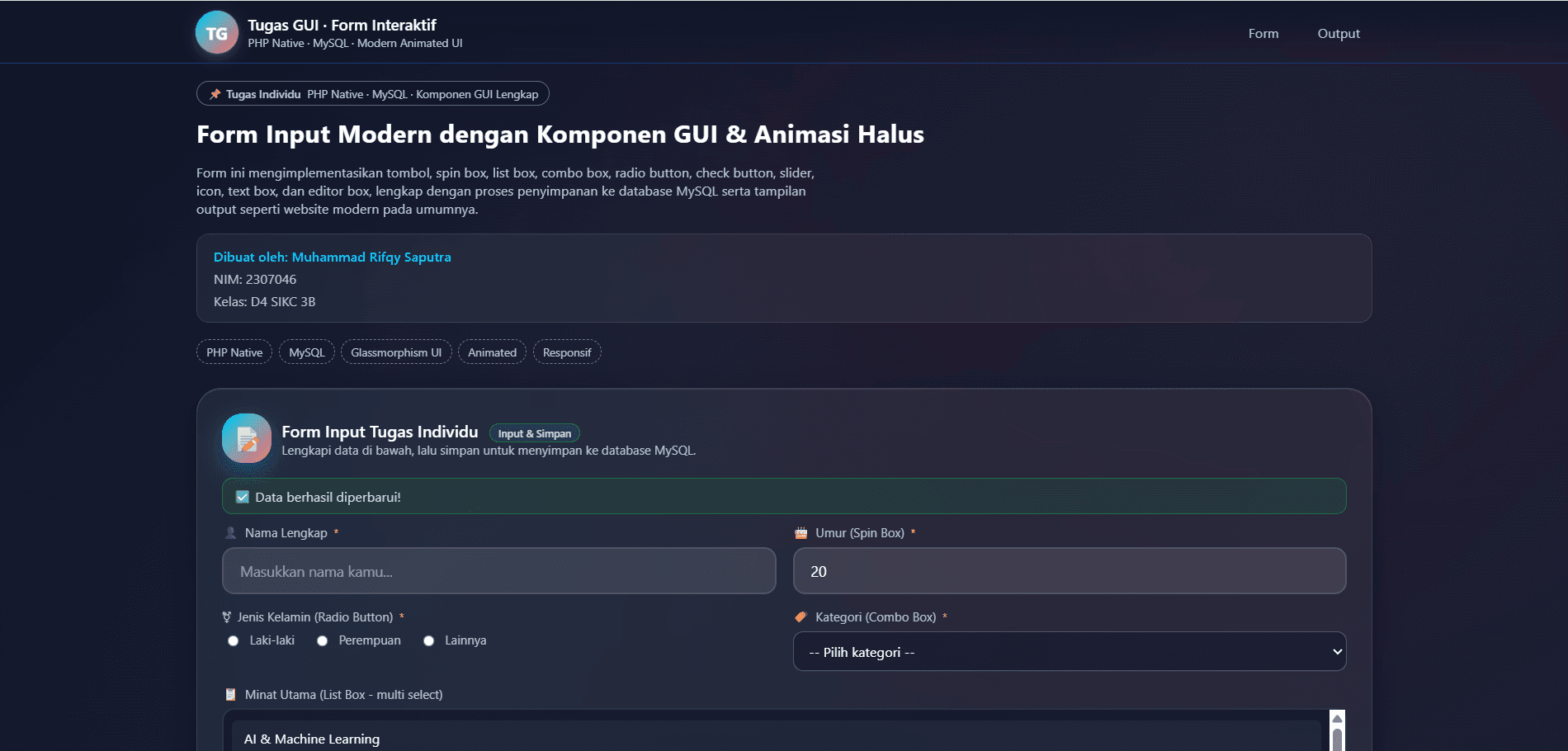This screenshot has height=751, width=1568.
Task: Click the checkmark icon in the success message
Action: 241,496
